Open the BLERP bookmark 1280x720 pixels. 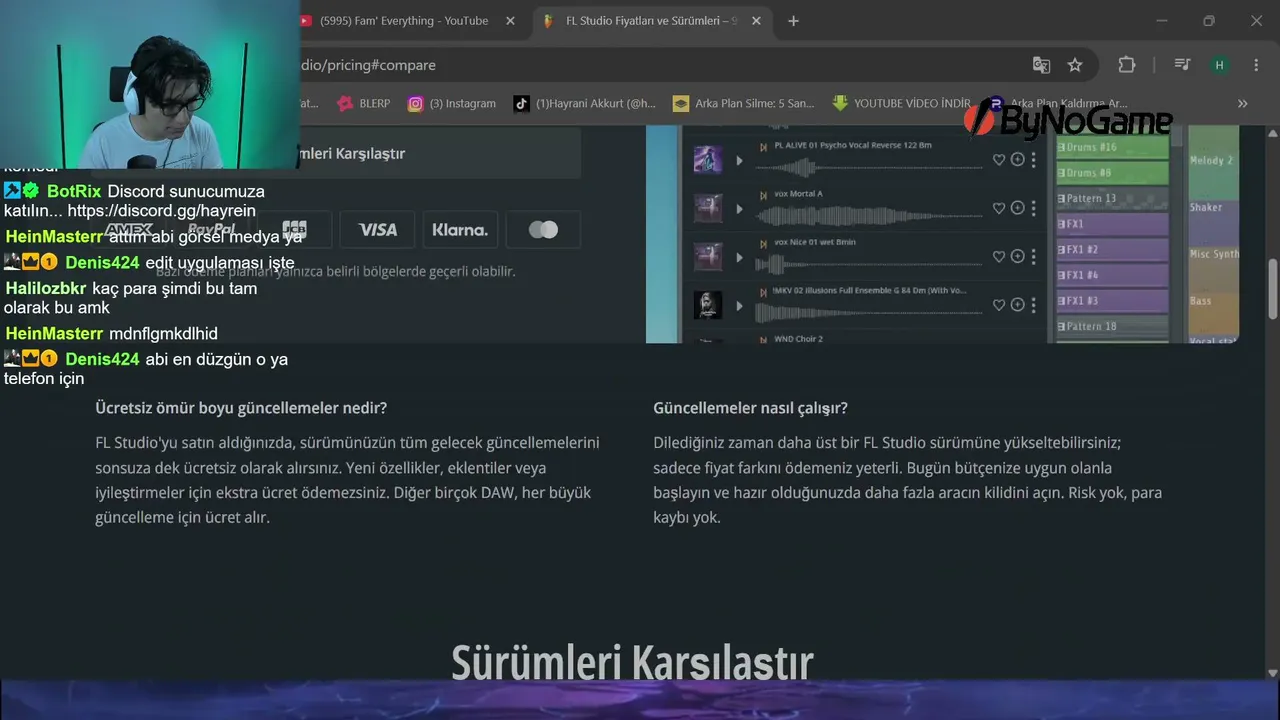[x=364, y=103]
